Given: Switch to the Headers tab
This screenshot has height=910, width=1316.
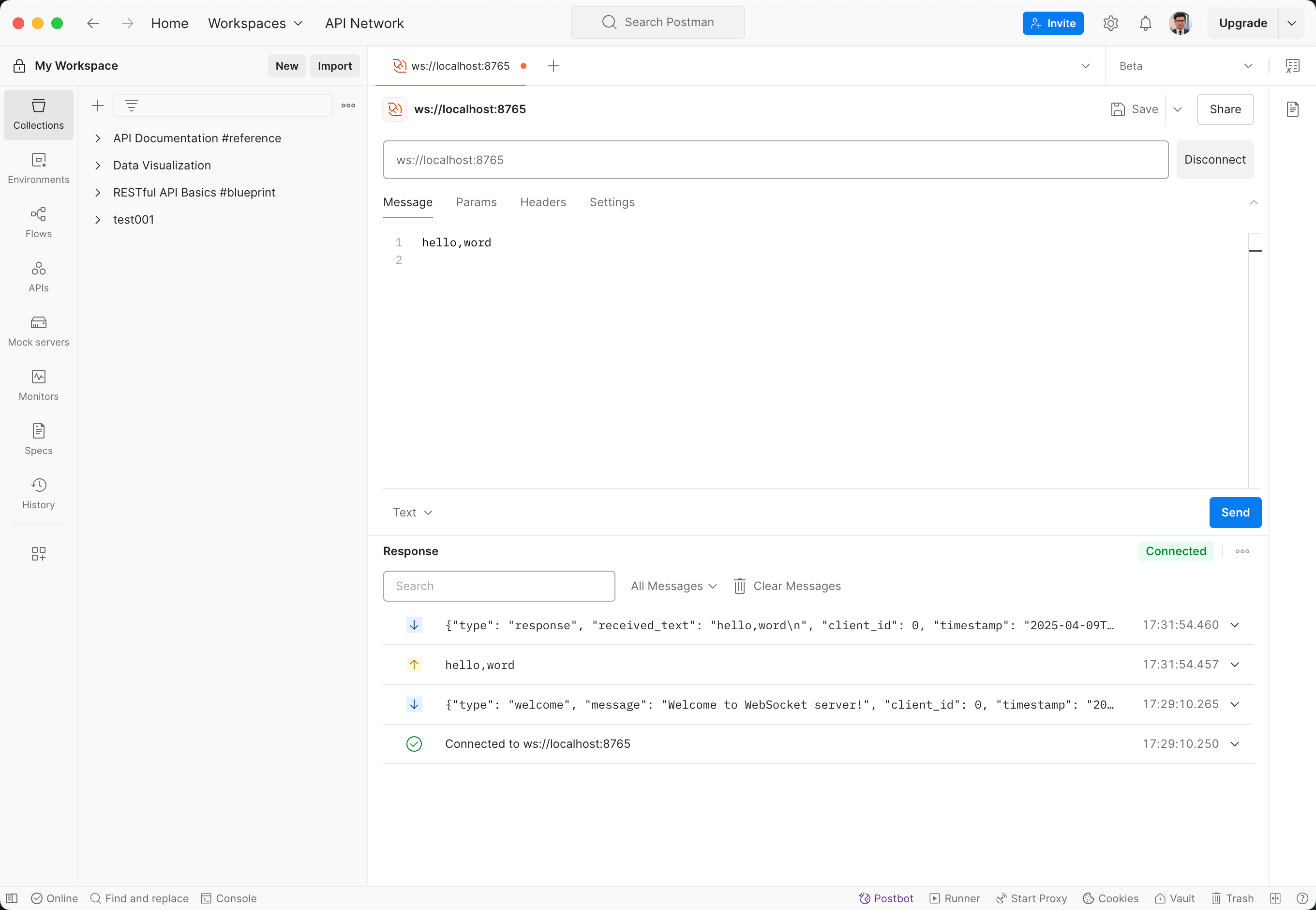Looking at the screenshot, I should click(x=542, y=202).
